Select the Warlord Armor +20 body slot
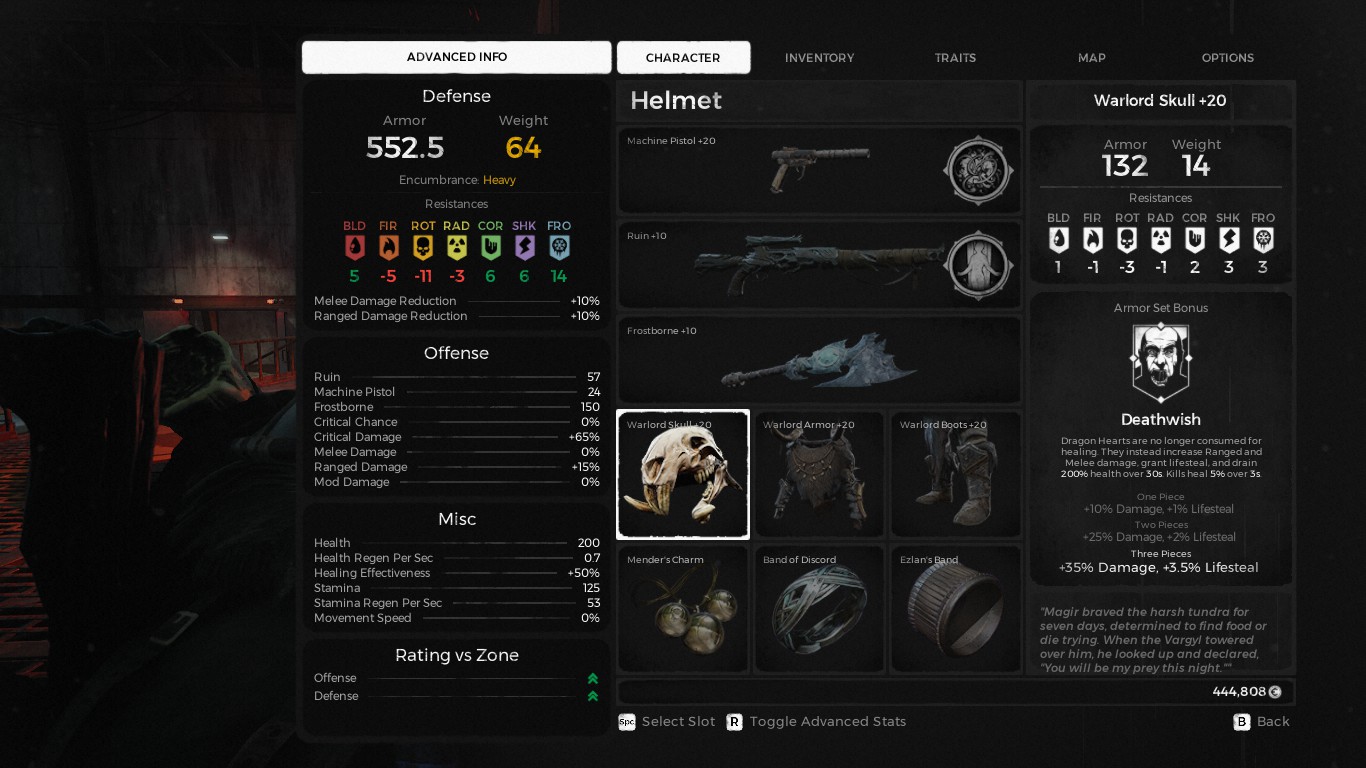 pyautogui.click(x=820, y=474)
